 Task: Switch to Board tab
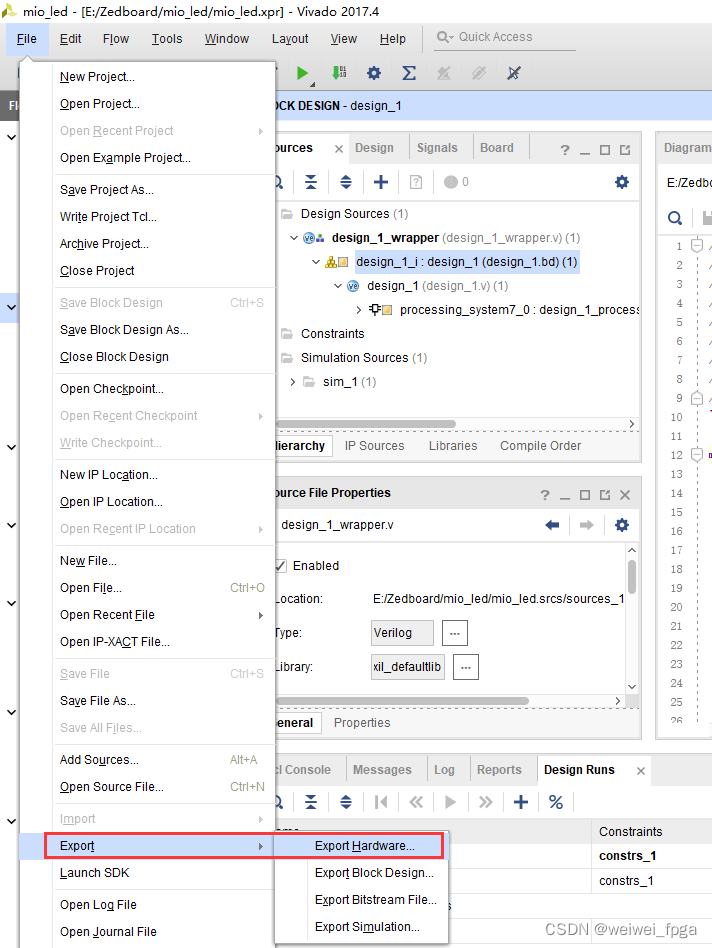click(x=497, y=148)
